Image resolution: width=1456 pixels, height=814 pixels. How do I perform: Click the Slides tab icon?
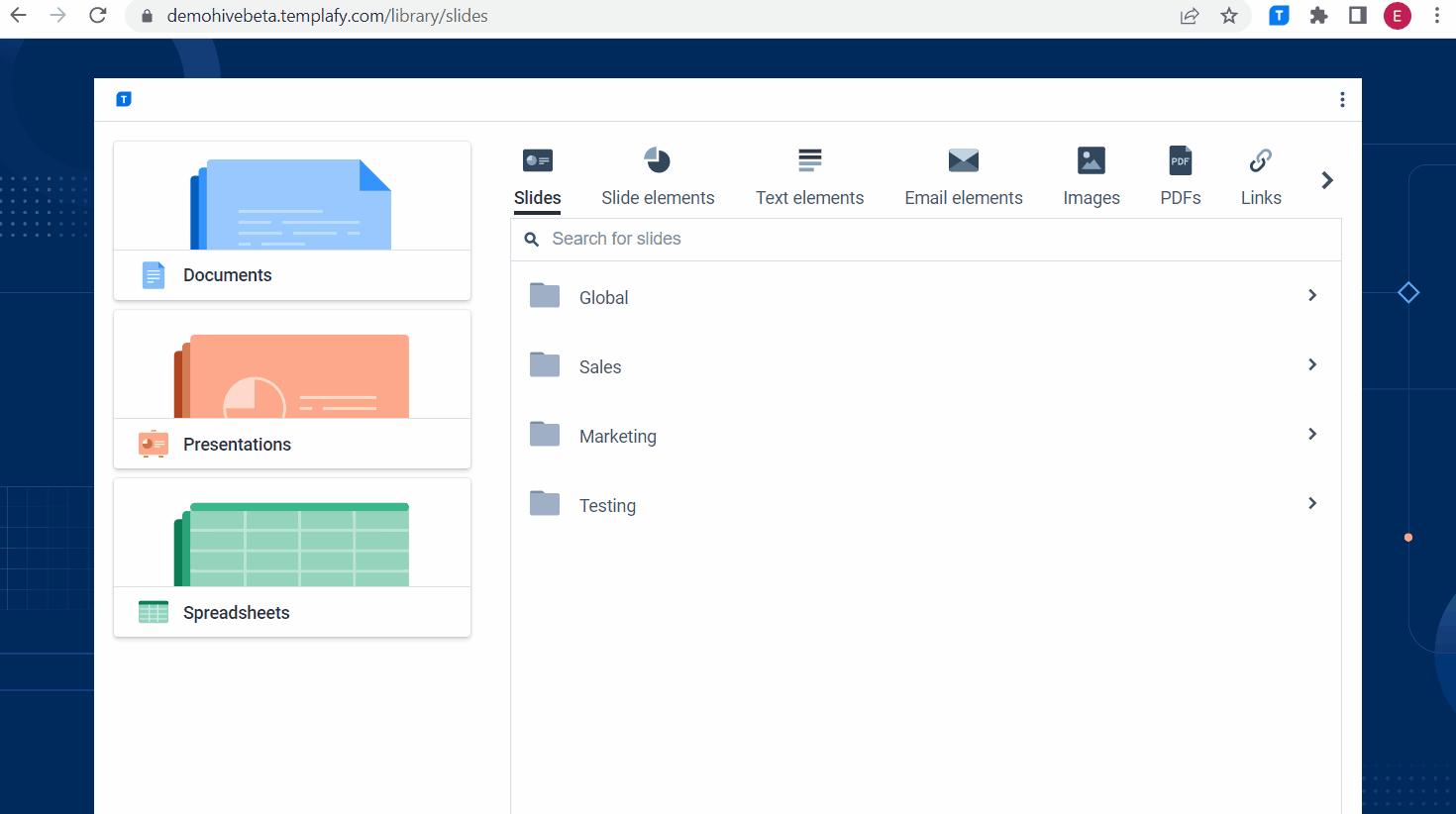tap(538, 160)
